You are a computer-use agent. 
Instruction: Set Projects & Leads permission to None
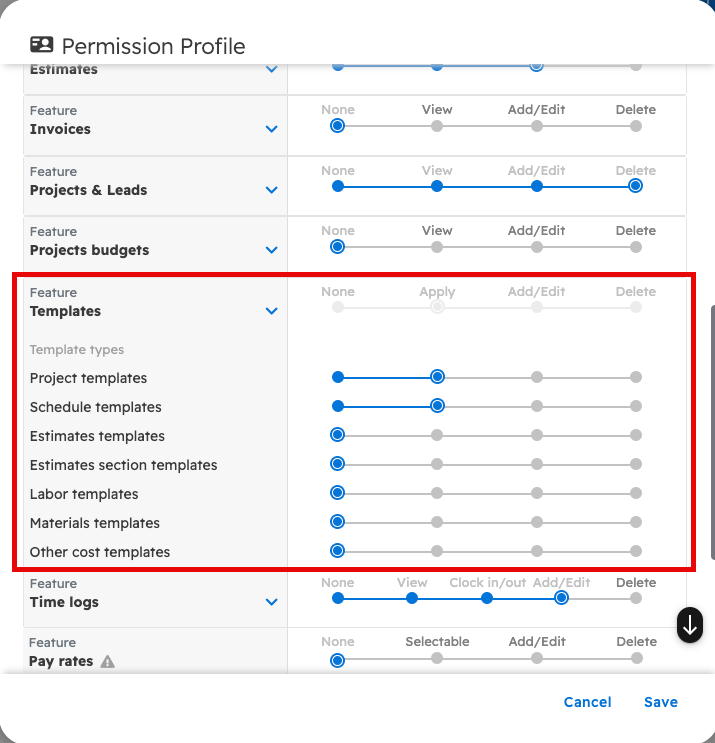tap(338, 186)
